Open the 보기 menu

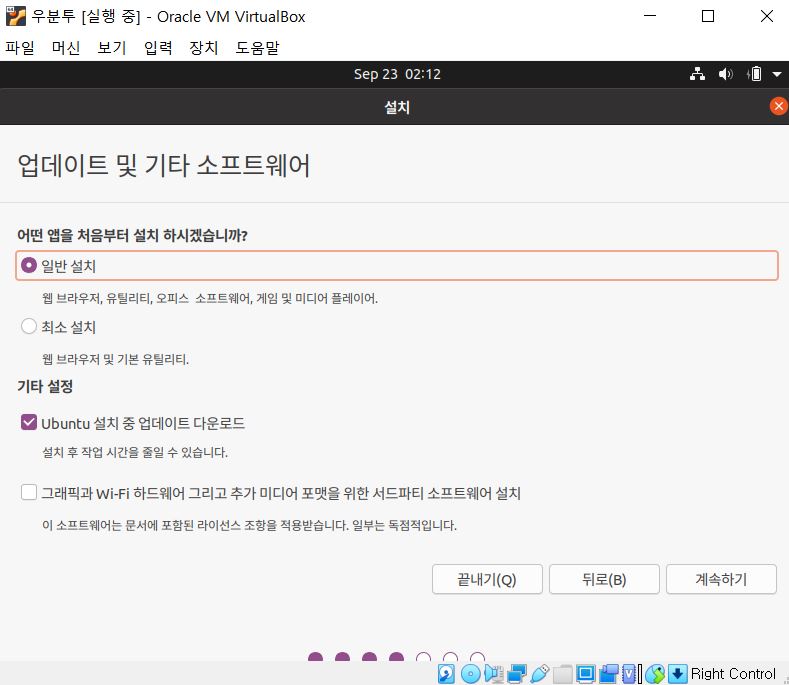tap(112, 48)
